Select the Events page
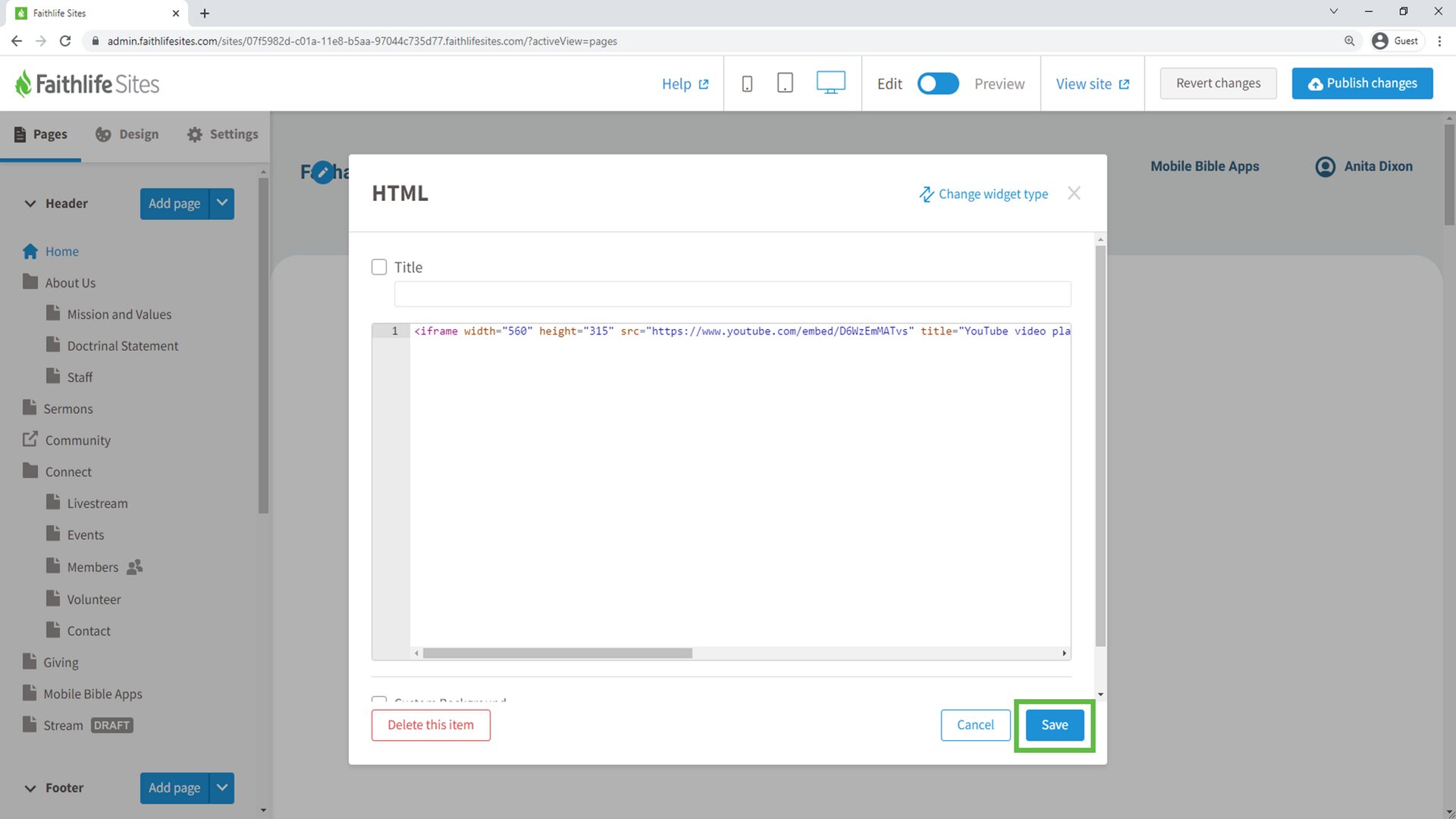The image size is (1456, 819). point(86,535)
